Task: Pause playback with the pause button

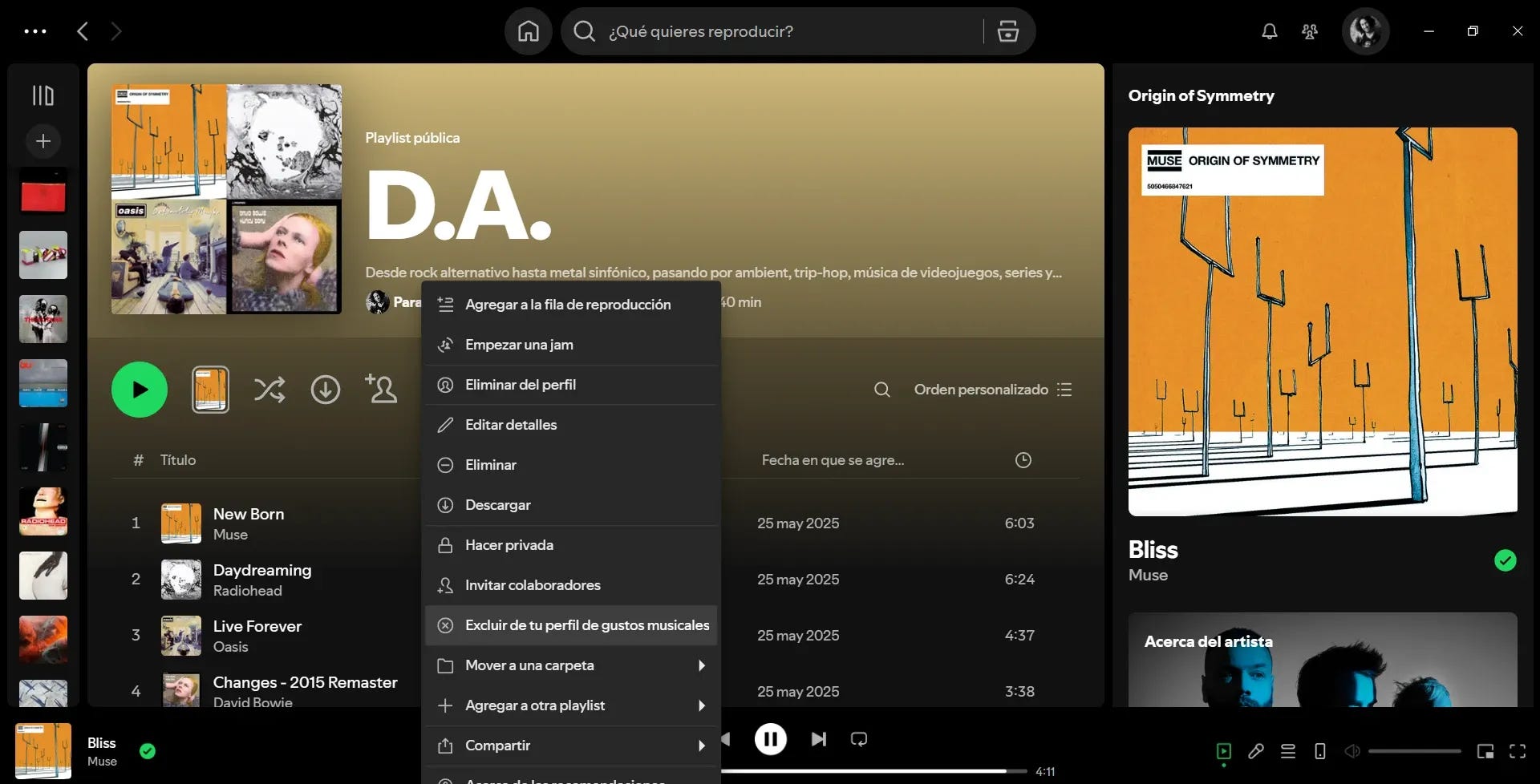Action: coord(770,739)
